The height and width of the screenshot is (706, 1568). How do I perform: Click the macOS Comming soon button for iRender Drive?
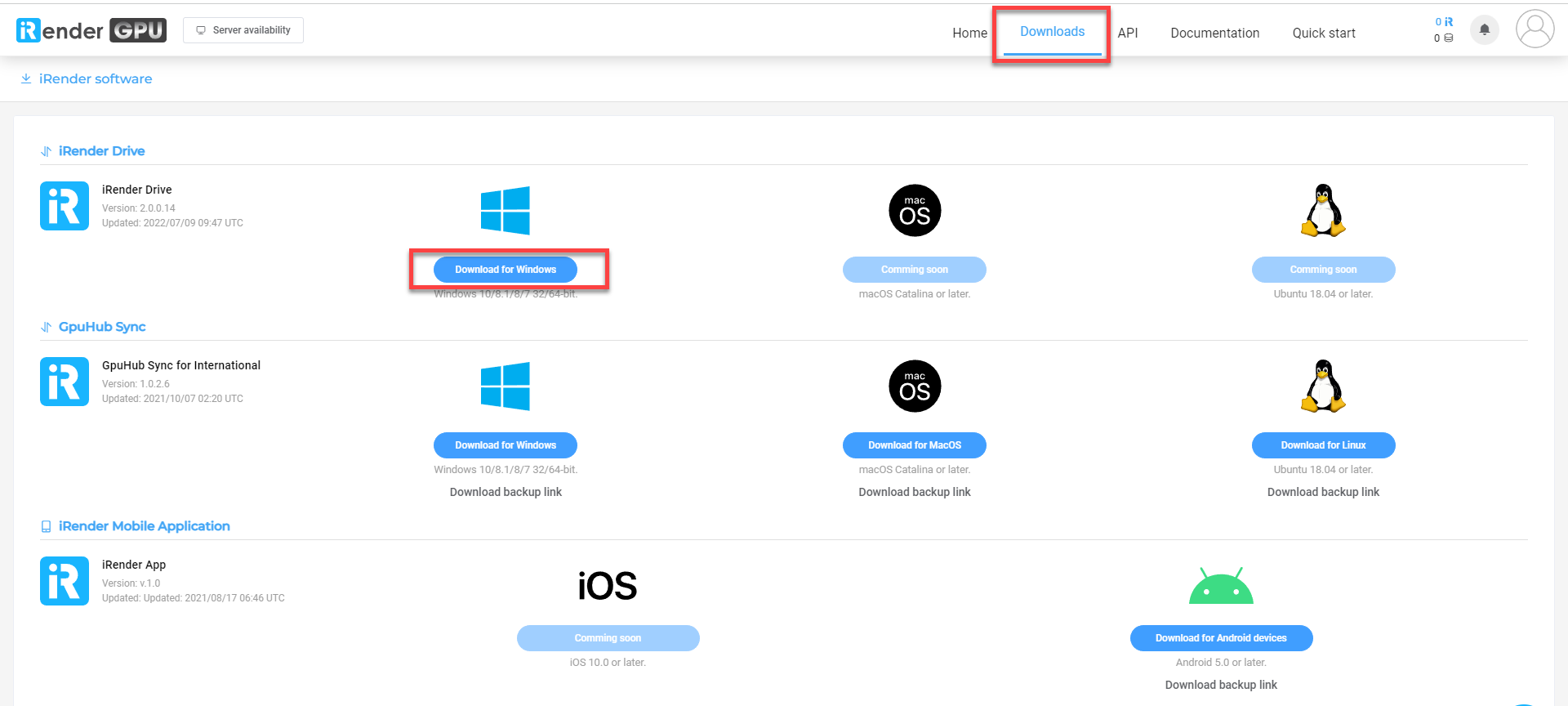(x=915, y=270)
